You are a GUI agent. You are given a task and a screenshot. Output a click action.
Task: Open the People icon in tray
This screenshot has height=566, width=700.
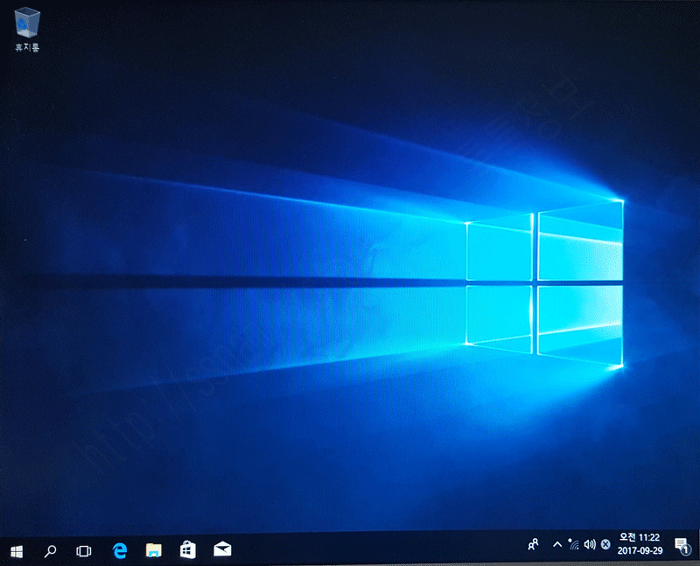[533, 544]
